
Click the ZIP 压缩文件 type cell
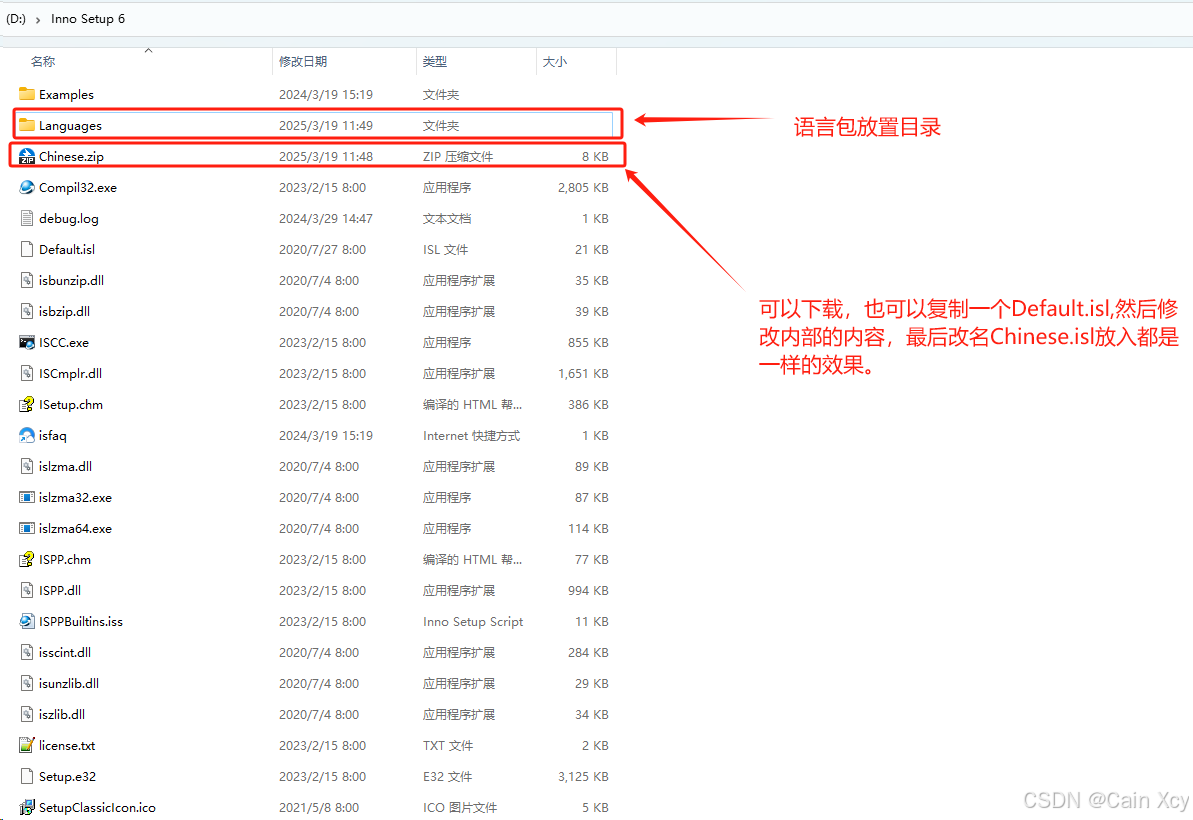coord(458,157)
